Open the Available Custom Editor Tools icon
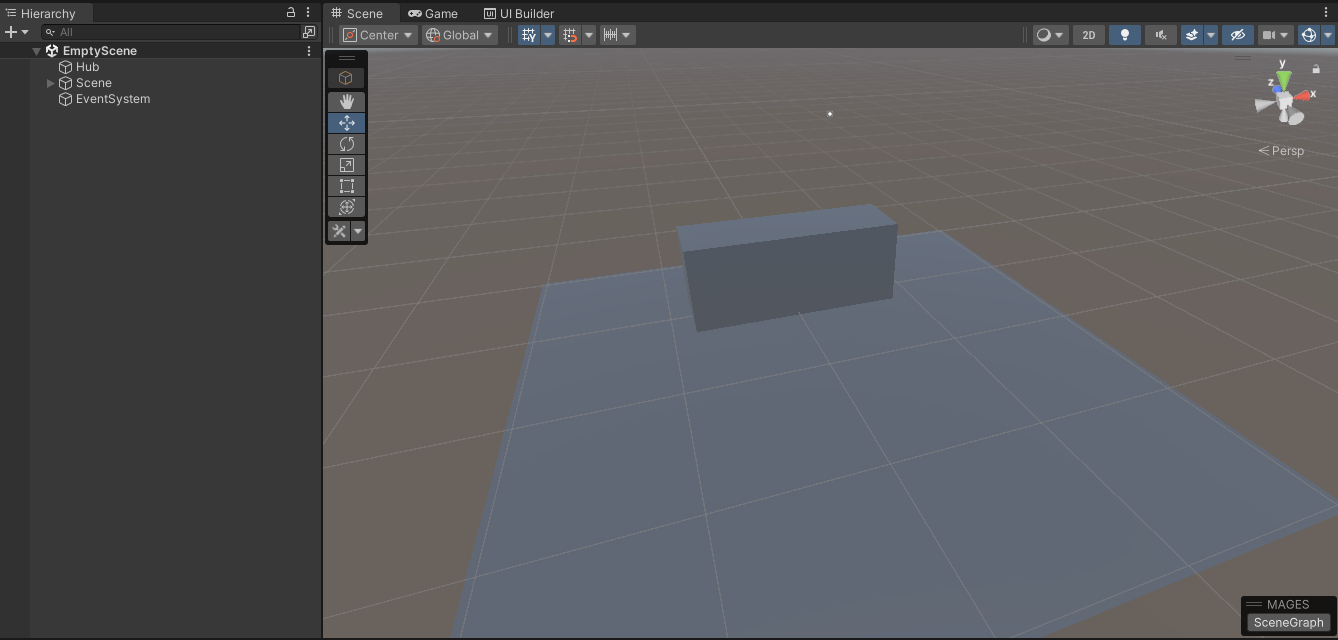Viewport: 1338px width, 640px height. coord(339,230)
